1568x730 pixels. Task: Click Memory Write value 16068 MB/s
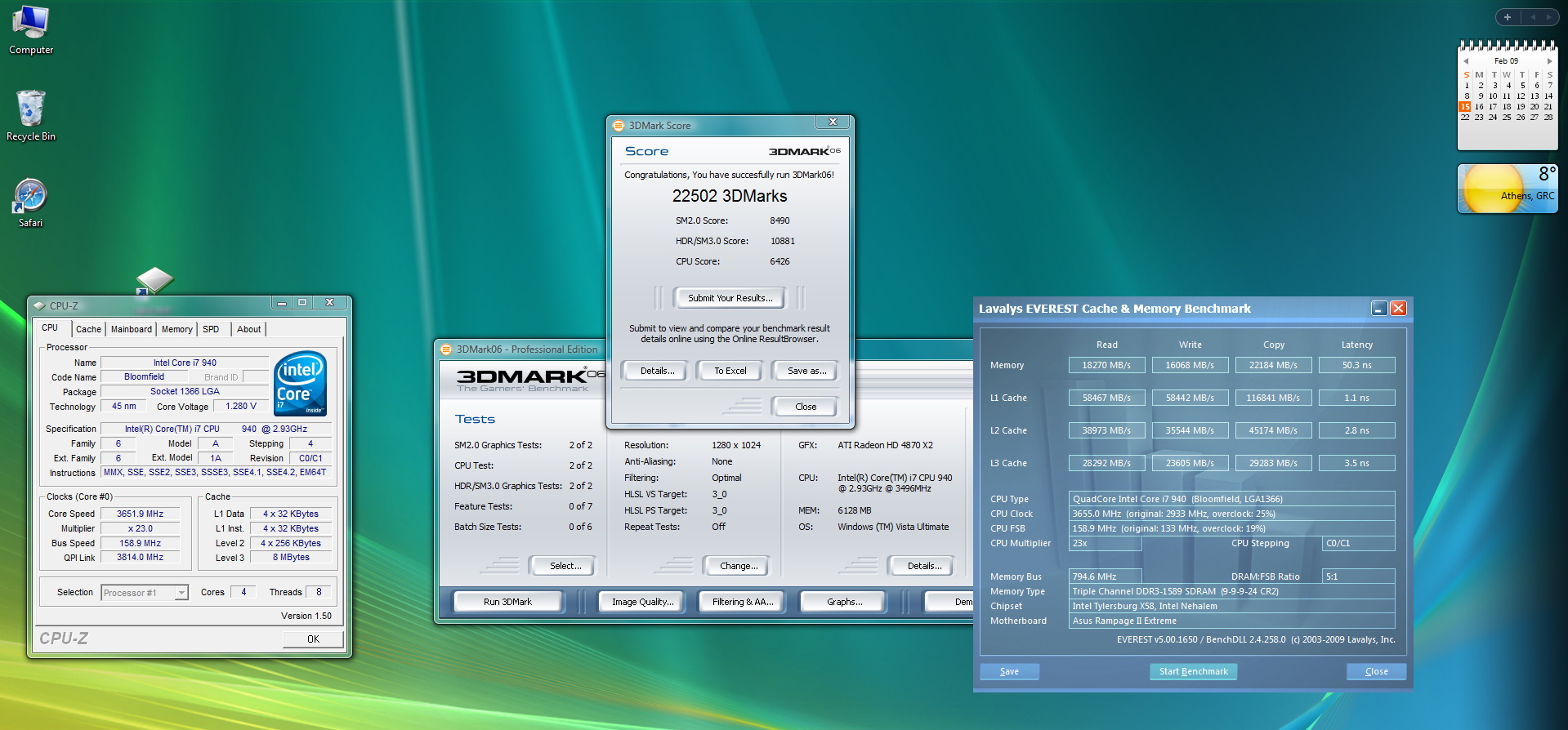coord(1190,365)
